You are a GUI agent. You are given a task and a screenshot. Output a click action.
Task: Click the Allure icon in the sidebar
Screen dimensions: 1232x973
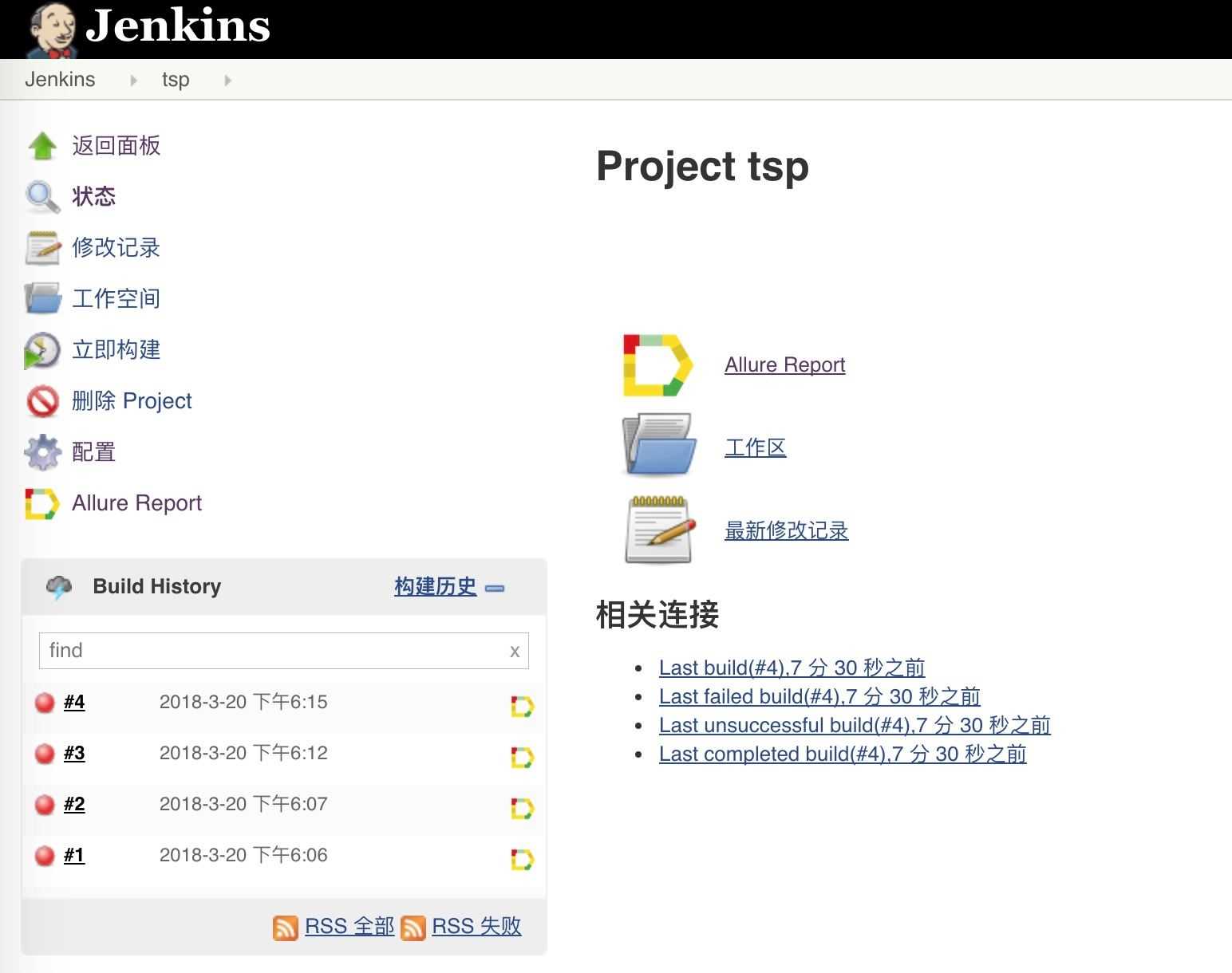pos(42,503)
